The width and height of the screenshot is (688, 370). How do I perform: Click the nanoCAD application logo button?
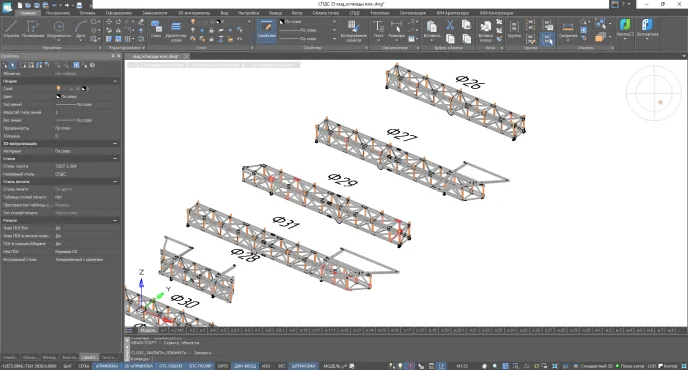click(x=7, y=6)
